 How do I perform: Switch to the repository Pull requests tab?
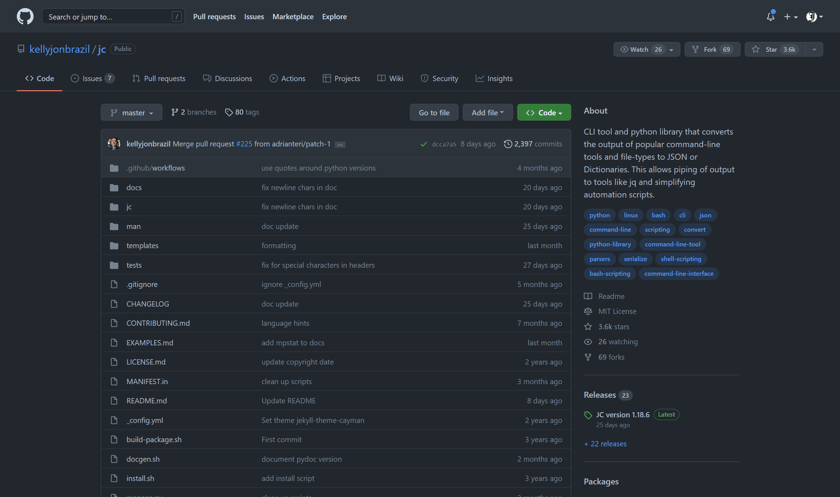tap(159, 78)
